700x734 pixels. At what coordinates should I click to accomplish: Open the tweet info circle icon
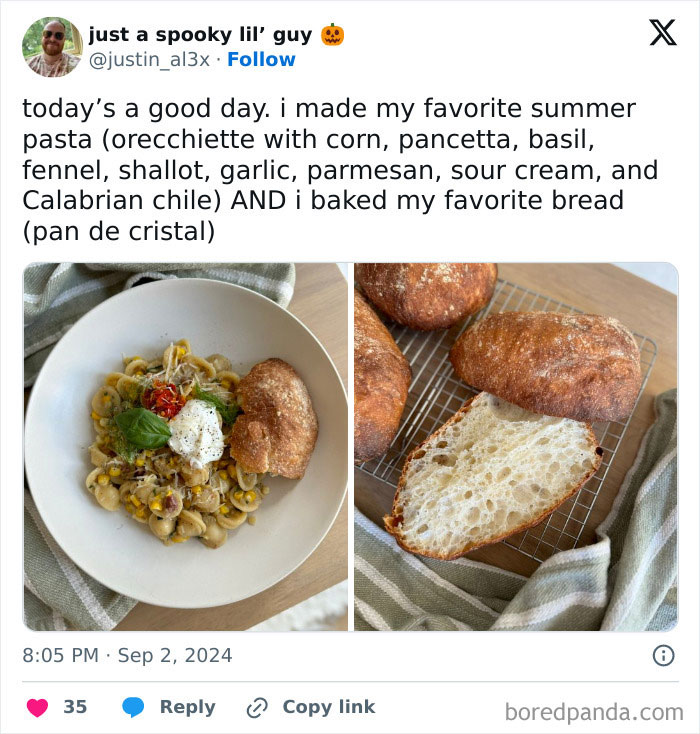[x=662, y=656]
